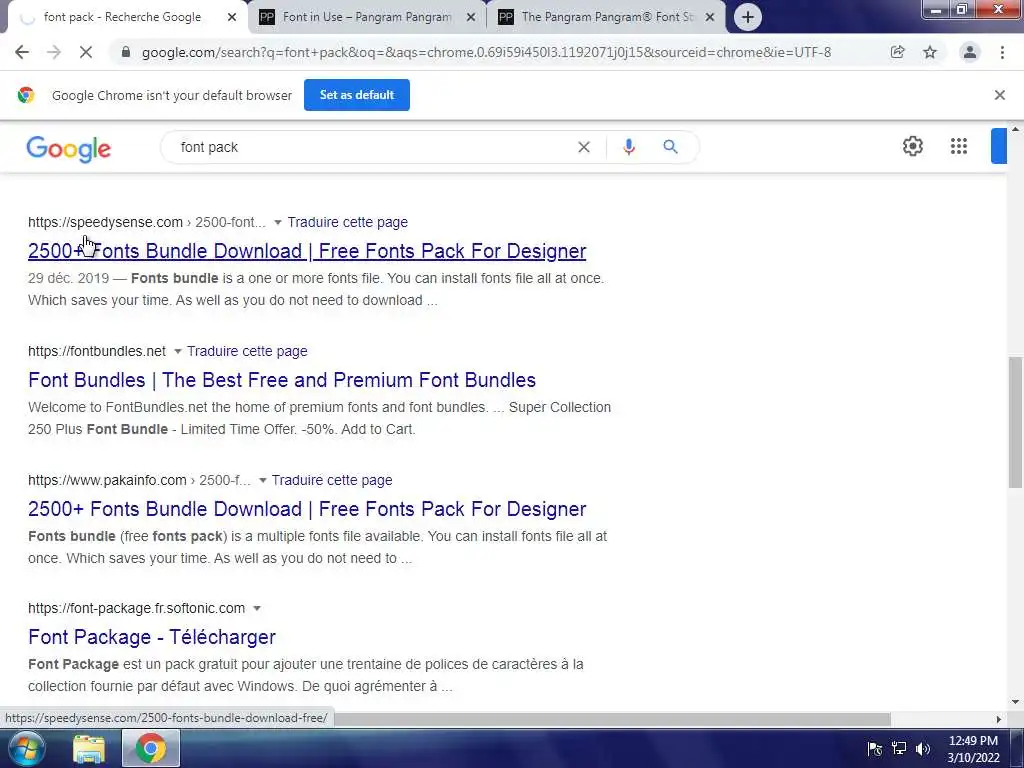
Task: Click the 'https://font-package.fr.softonic.com' URL text
Action: click(x=136, y=609)
